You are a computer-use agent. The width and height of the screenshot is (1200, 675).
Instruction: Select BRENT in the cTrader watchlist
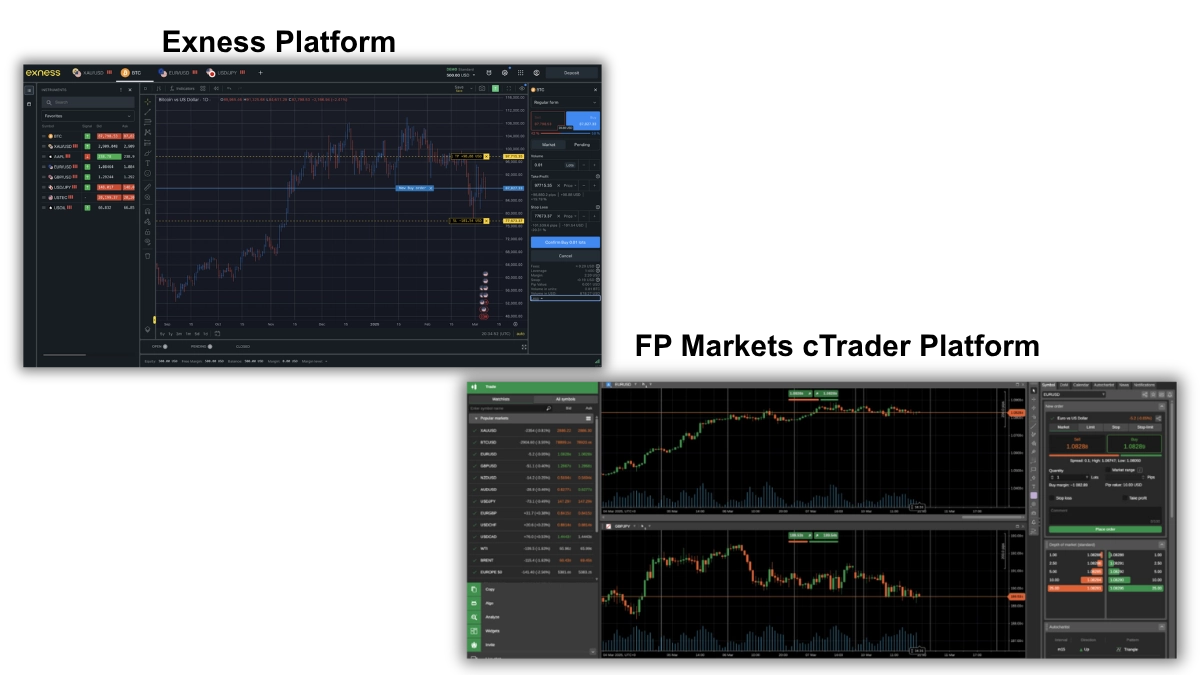tap(532, 560)
